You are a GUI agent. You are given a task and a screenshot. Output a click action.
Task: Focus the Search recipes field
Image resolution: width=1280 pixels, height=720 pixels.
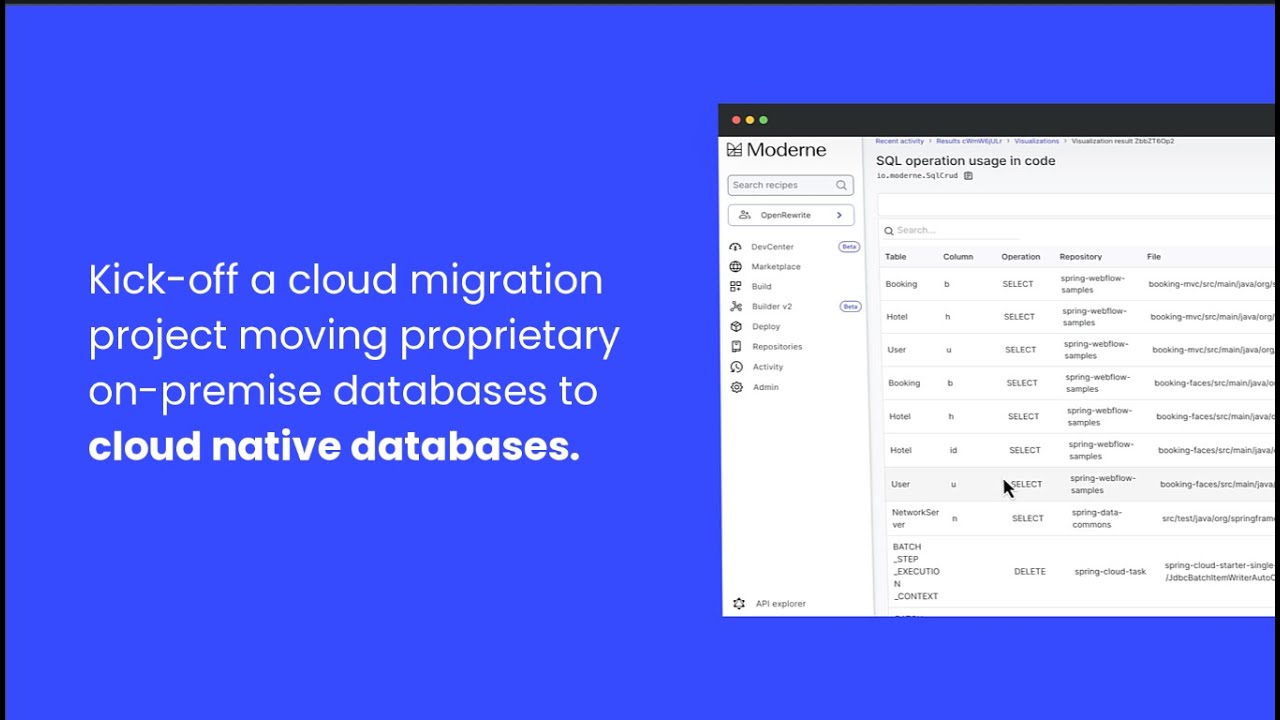(x=790, y=185)
